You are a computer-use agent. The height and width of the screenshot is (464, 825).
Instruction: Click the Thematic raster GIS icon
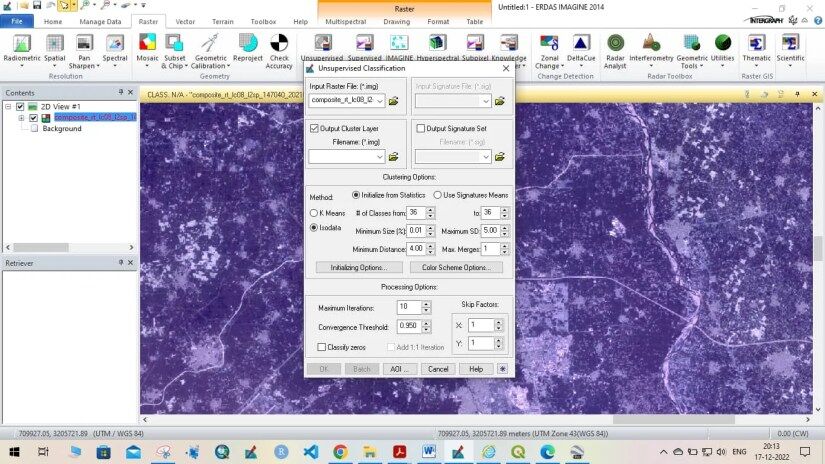coord(757,46)
